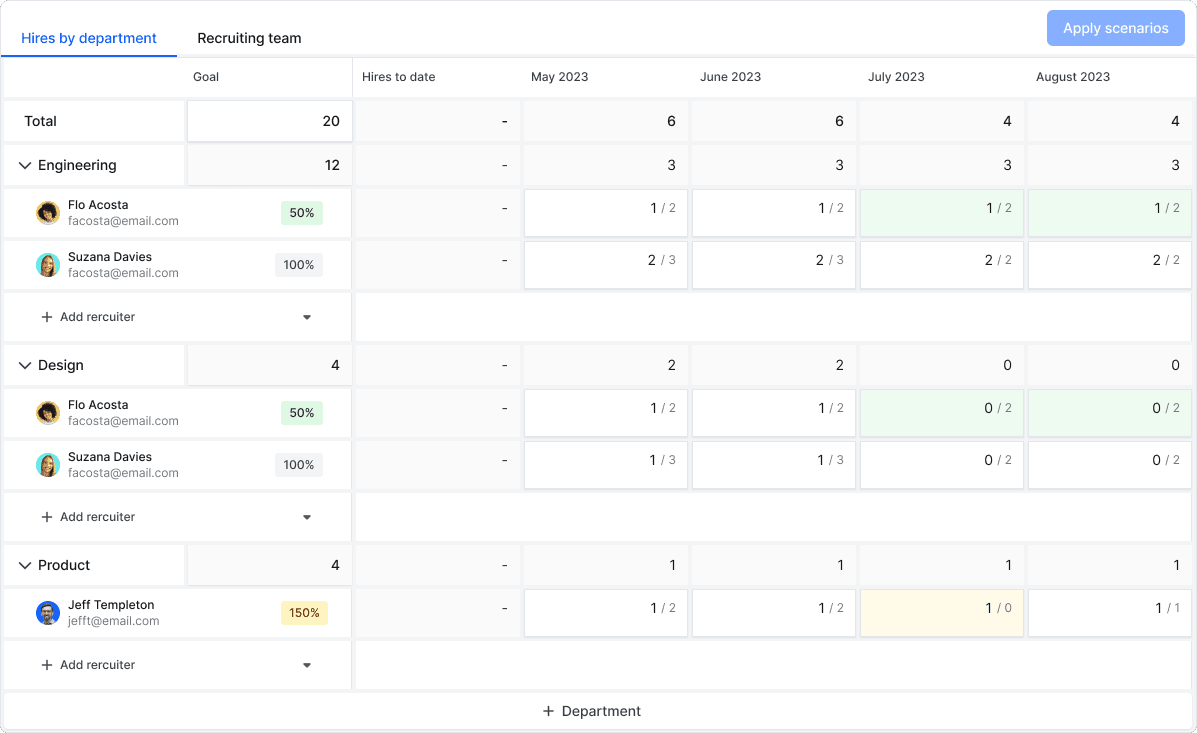Image resolution: width=1197 pixels, height=733 pixels.
Task: Click Flo Acosta's avatar in Design
Action: point(48,413)
